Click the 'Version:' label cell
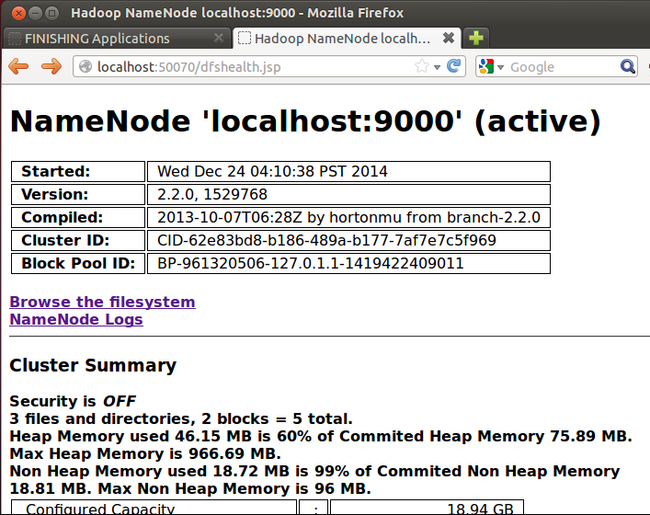The image size is (650, 515). (x=78, y=194)
